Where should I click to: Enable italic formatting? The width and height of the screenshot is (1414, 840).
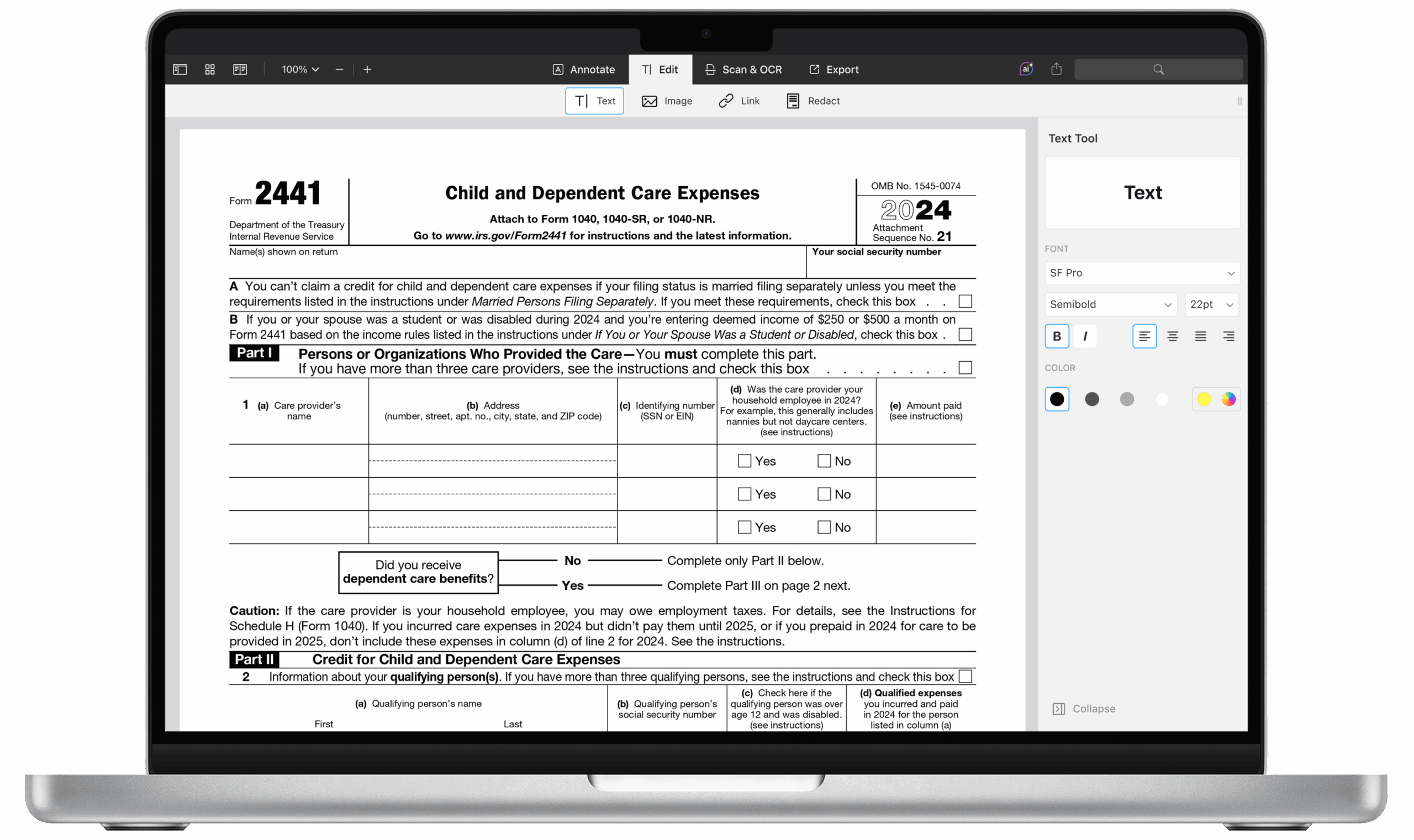(1085, 336)
